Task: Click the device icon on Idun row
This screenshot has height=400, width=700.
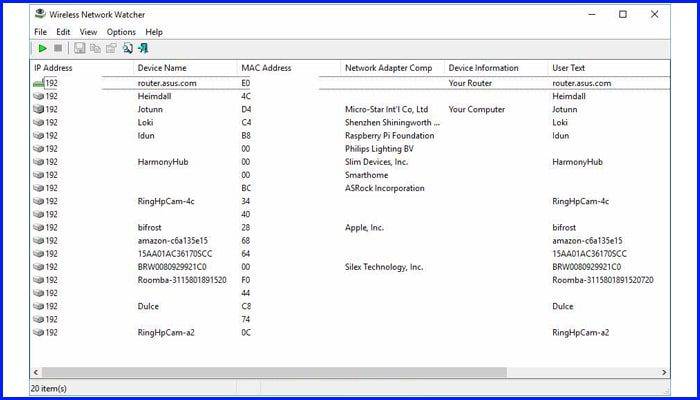Action: pos(38,136)
